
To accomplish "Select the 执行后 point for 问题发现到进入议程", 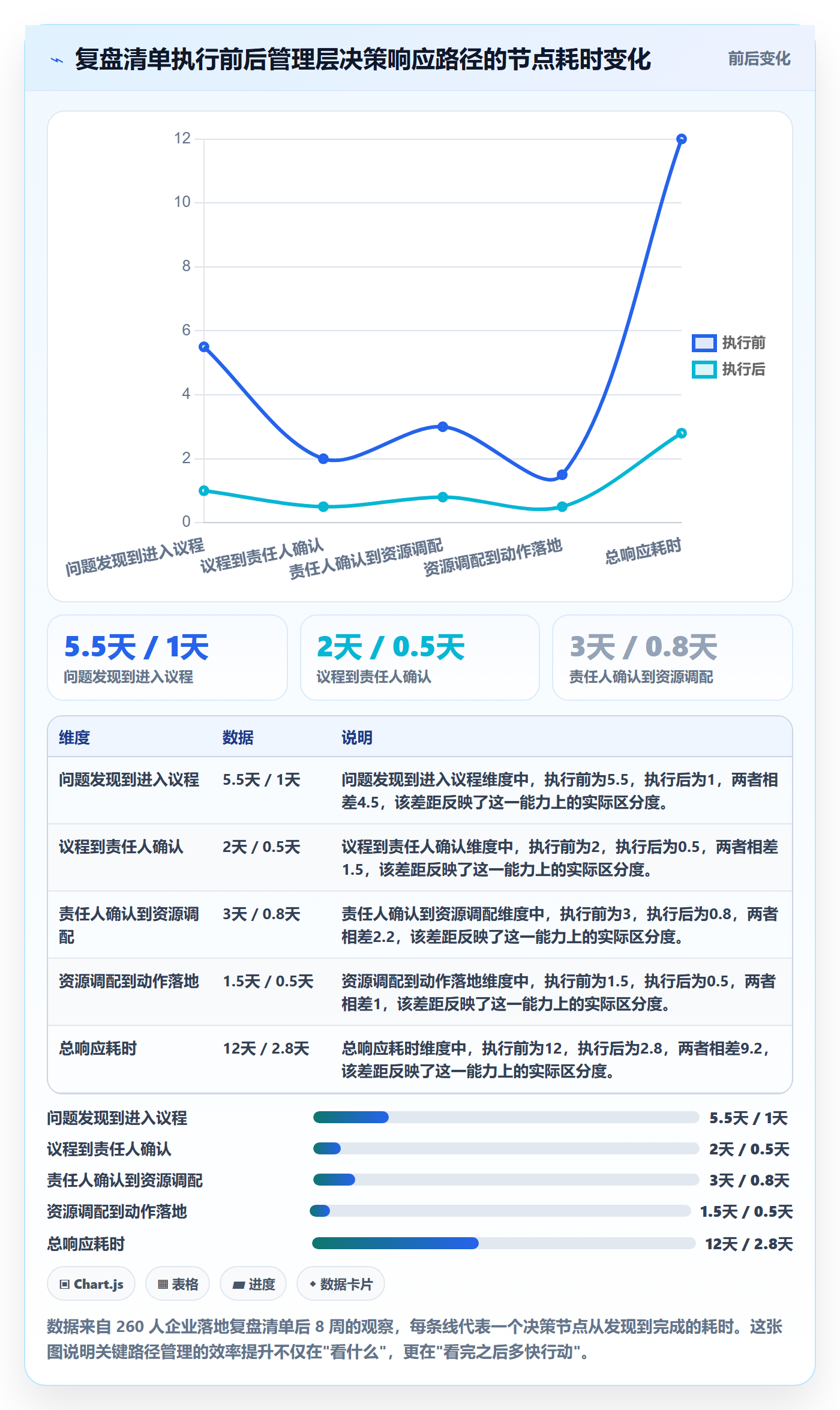I will (204, 491).
